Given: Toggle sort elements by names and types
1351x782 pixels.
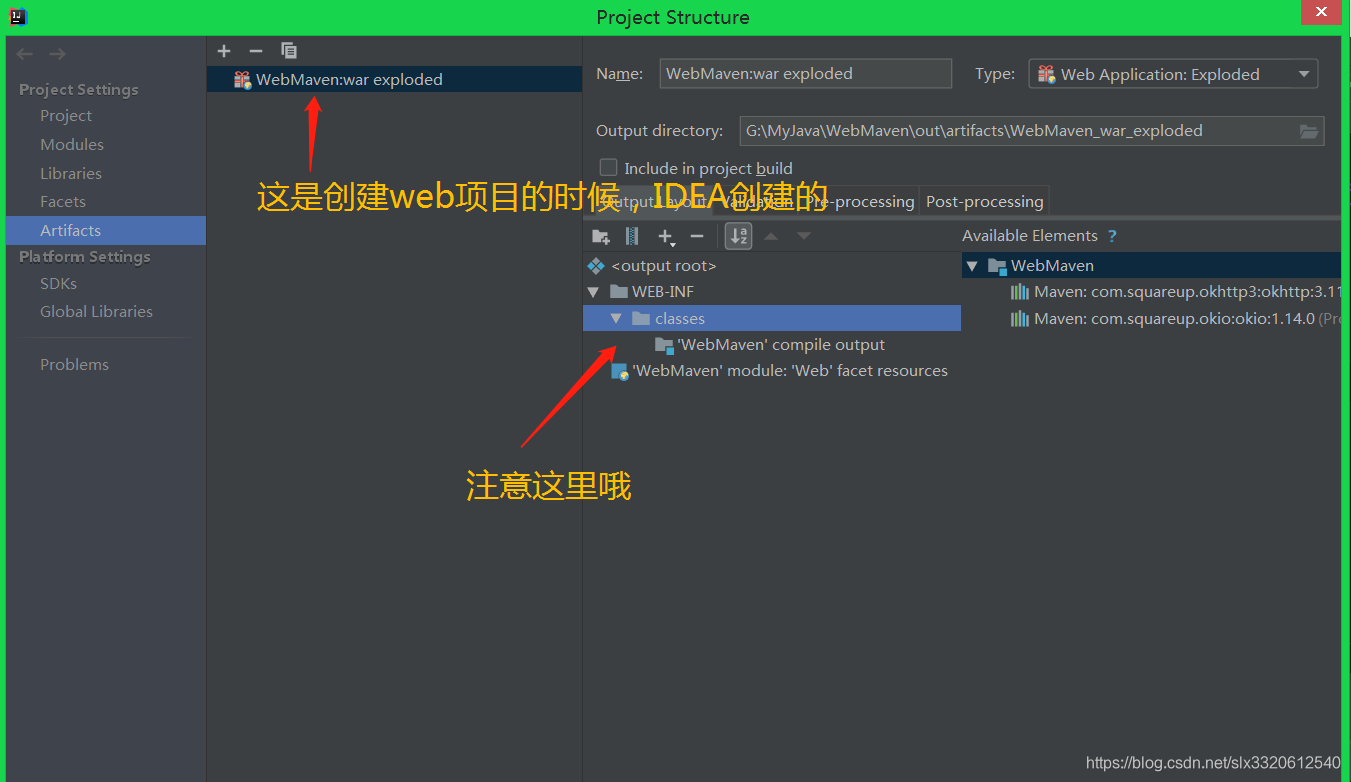Looking at the screenshot, I should (738, 236).
